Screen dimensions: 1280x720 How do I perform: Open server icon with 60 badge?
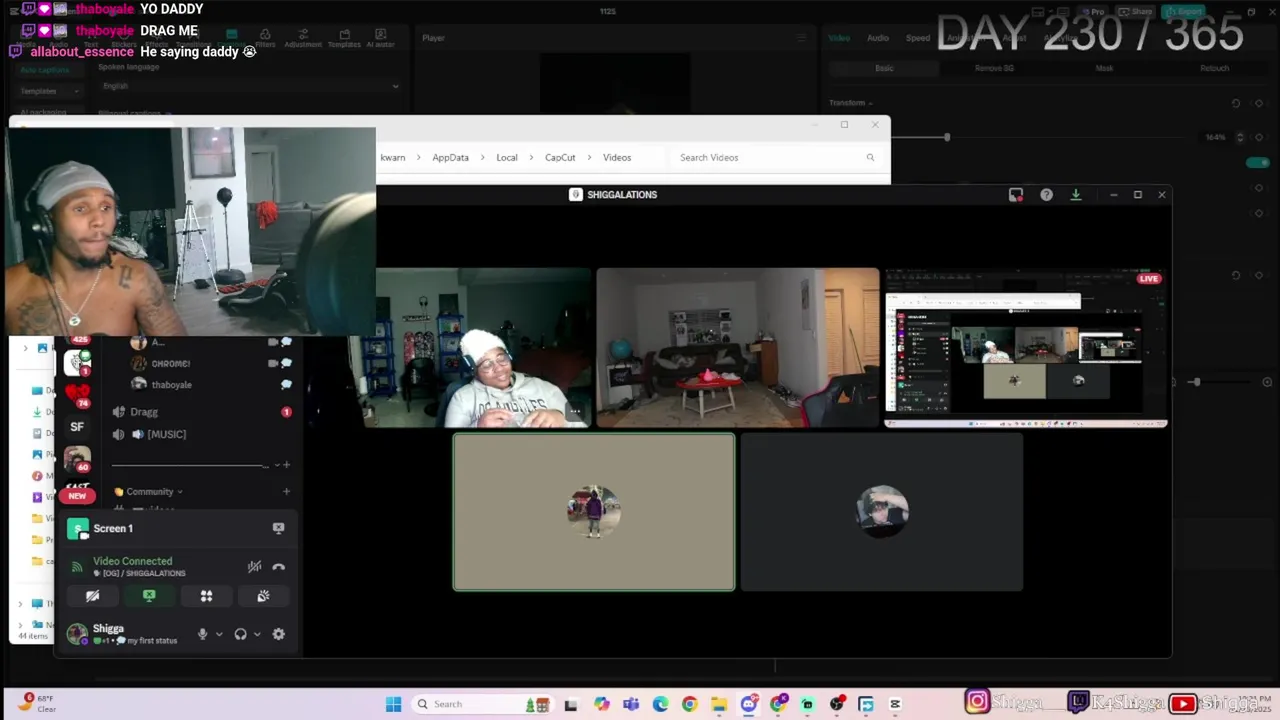[x=77, y=459]
